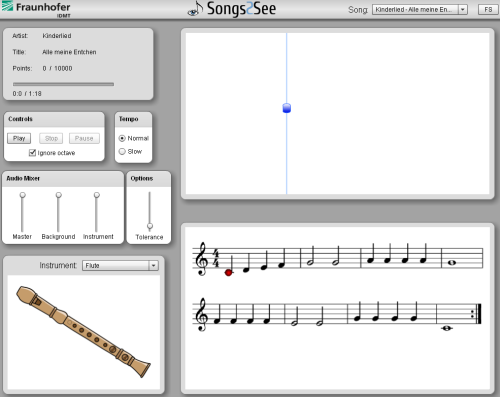
Task: Click the flute recorder illustration
Action: coord(83,331)
